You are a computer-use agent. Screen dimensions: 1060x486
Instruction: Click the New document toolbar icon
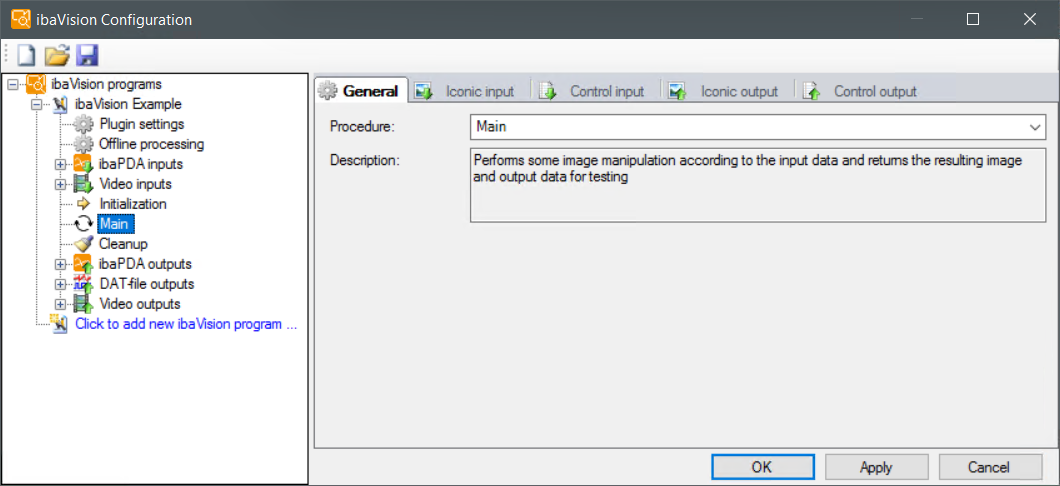tap(26, 55)
